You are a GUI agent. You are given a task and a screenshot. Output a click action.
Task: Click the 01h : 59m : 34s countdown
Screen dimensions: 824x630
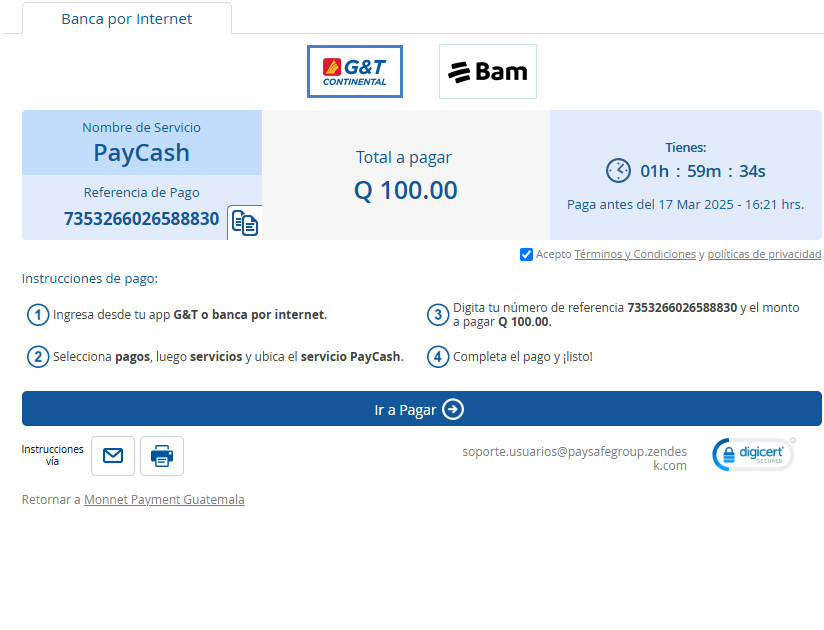(x=703, y=171)
